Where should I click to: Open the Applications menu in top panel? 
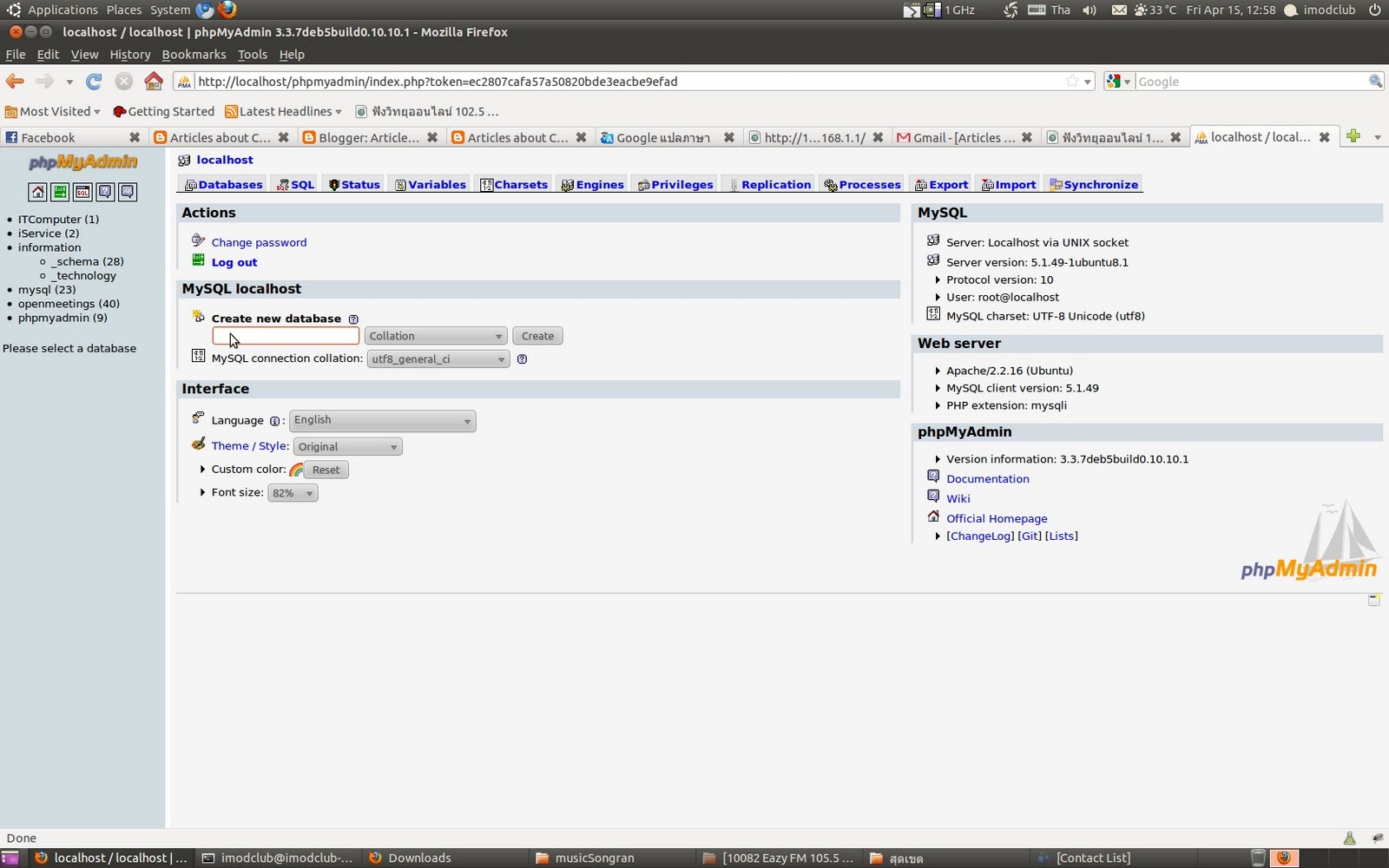[x=63, y=10]
